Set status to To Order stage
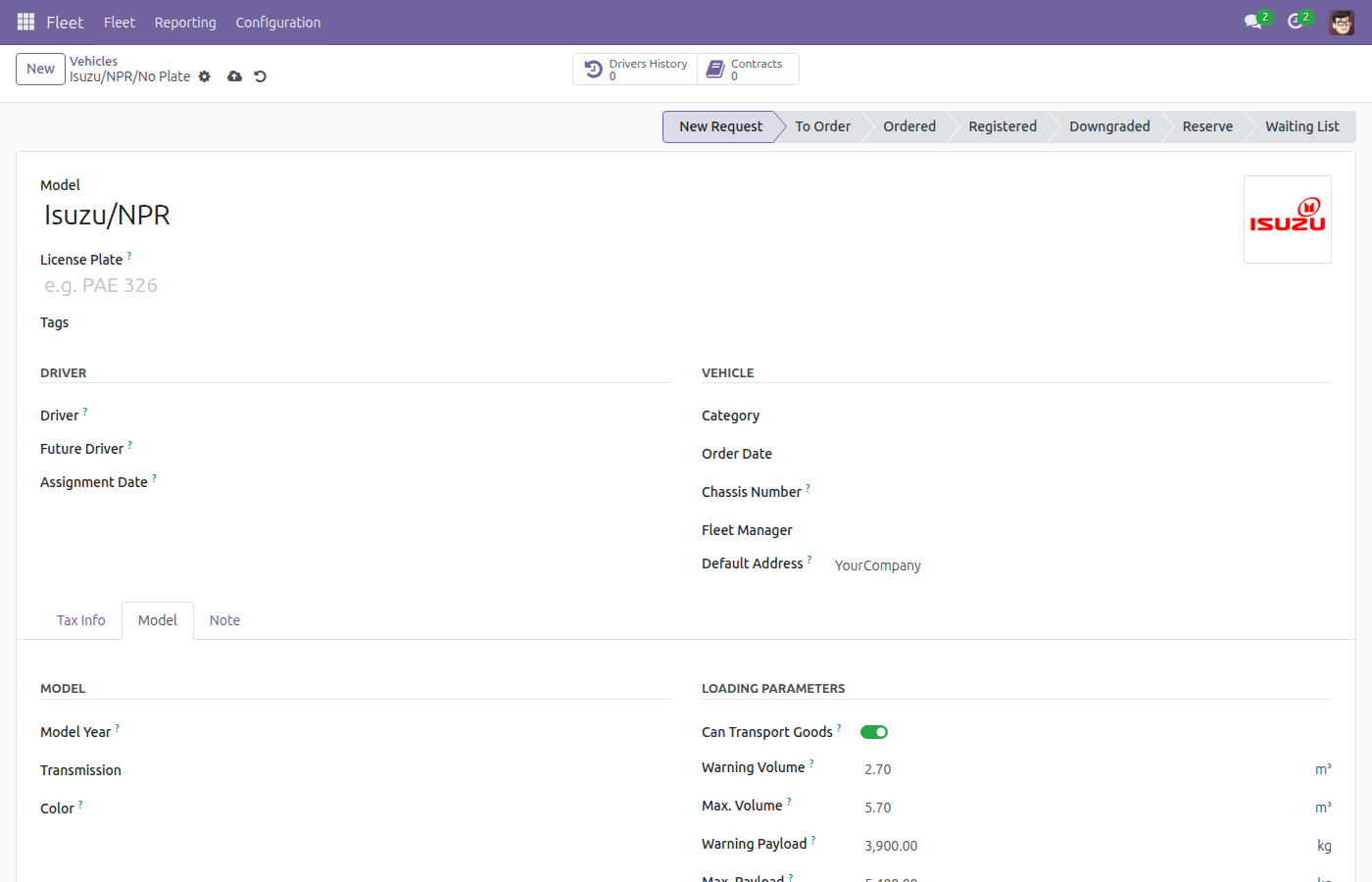Image resolution: width=1372 pixels, height=882 pixels. 823,126
